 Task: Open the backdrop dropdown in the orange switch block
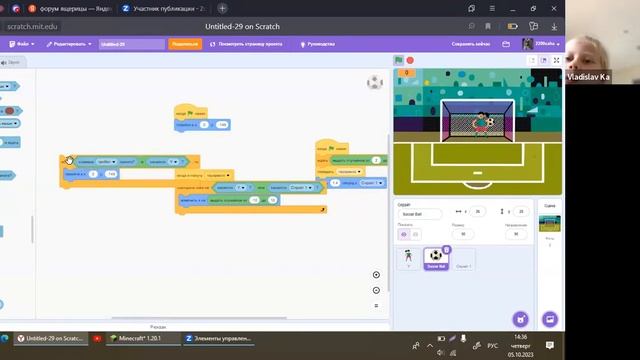[x=218, y=176]
